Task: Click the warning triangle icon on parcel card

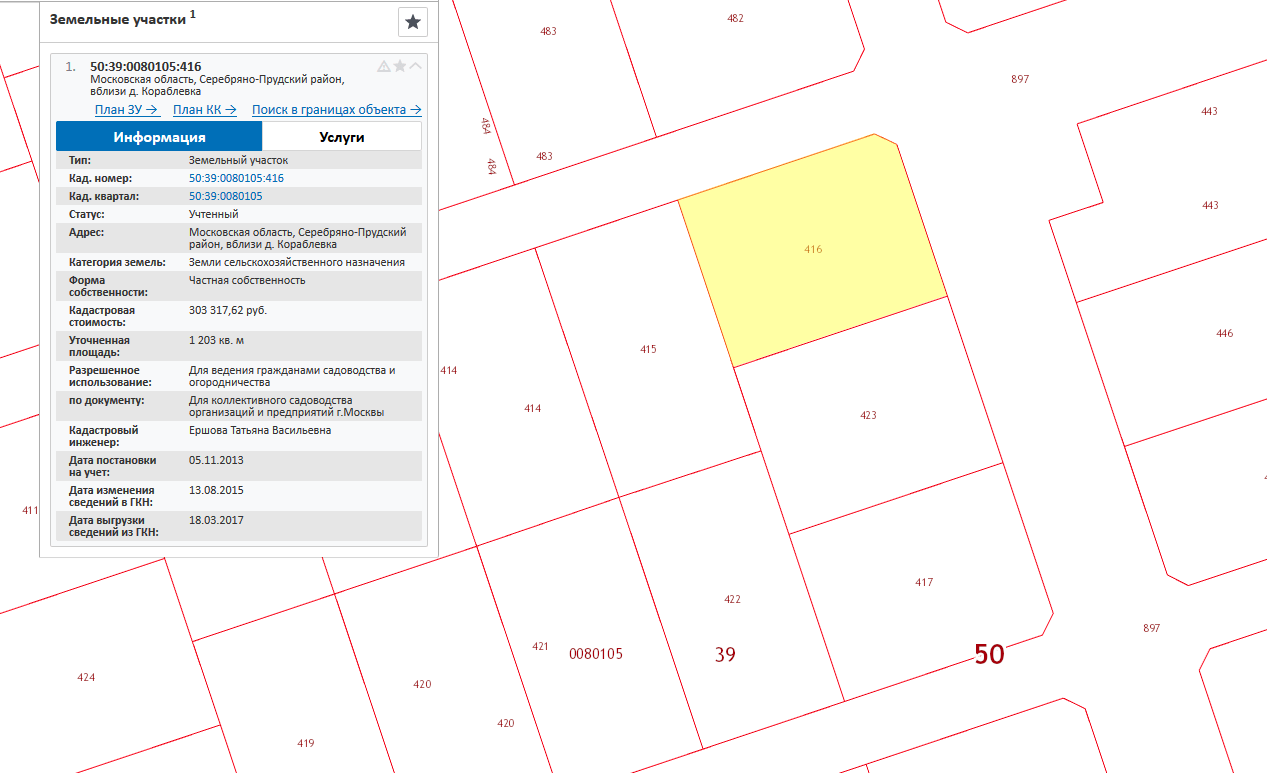Action: point(383,67)
